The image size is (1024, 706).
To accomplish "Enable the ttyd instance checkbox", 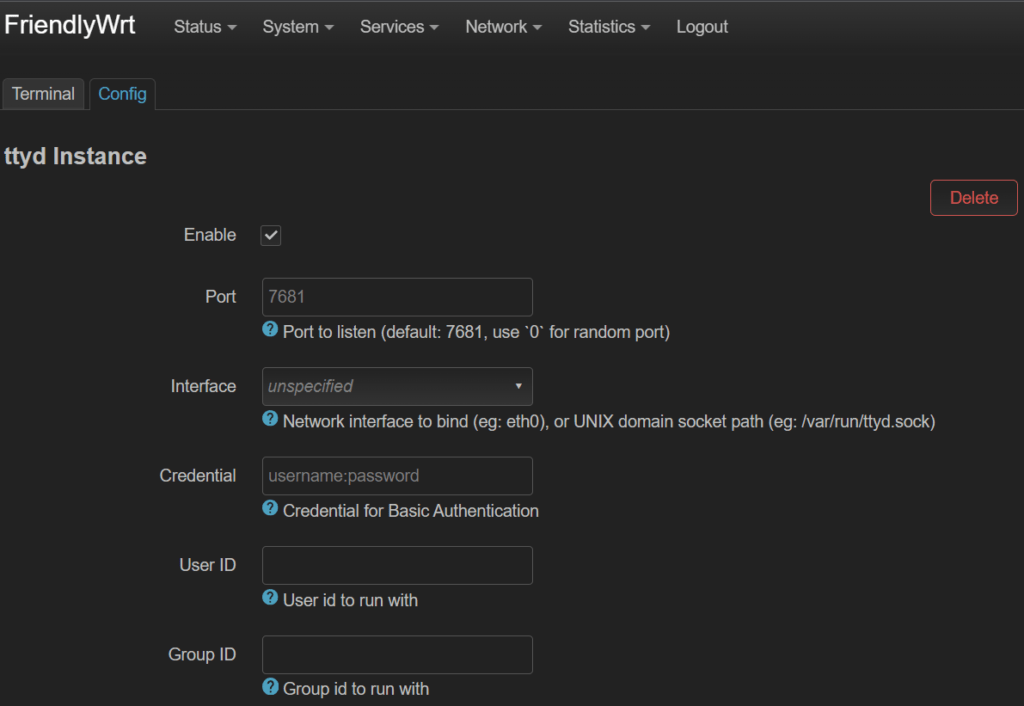I will tap(270, 235).
